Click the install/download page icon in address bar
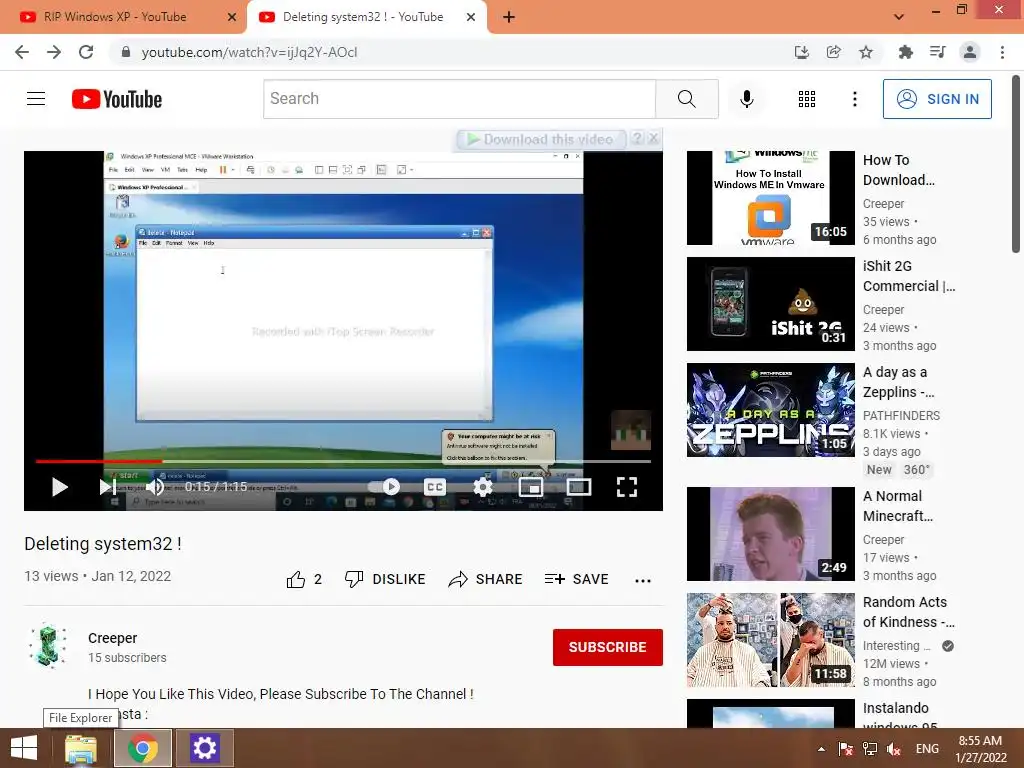The height and width of the screenshot is (768, 1024). tap(801, 52)
